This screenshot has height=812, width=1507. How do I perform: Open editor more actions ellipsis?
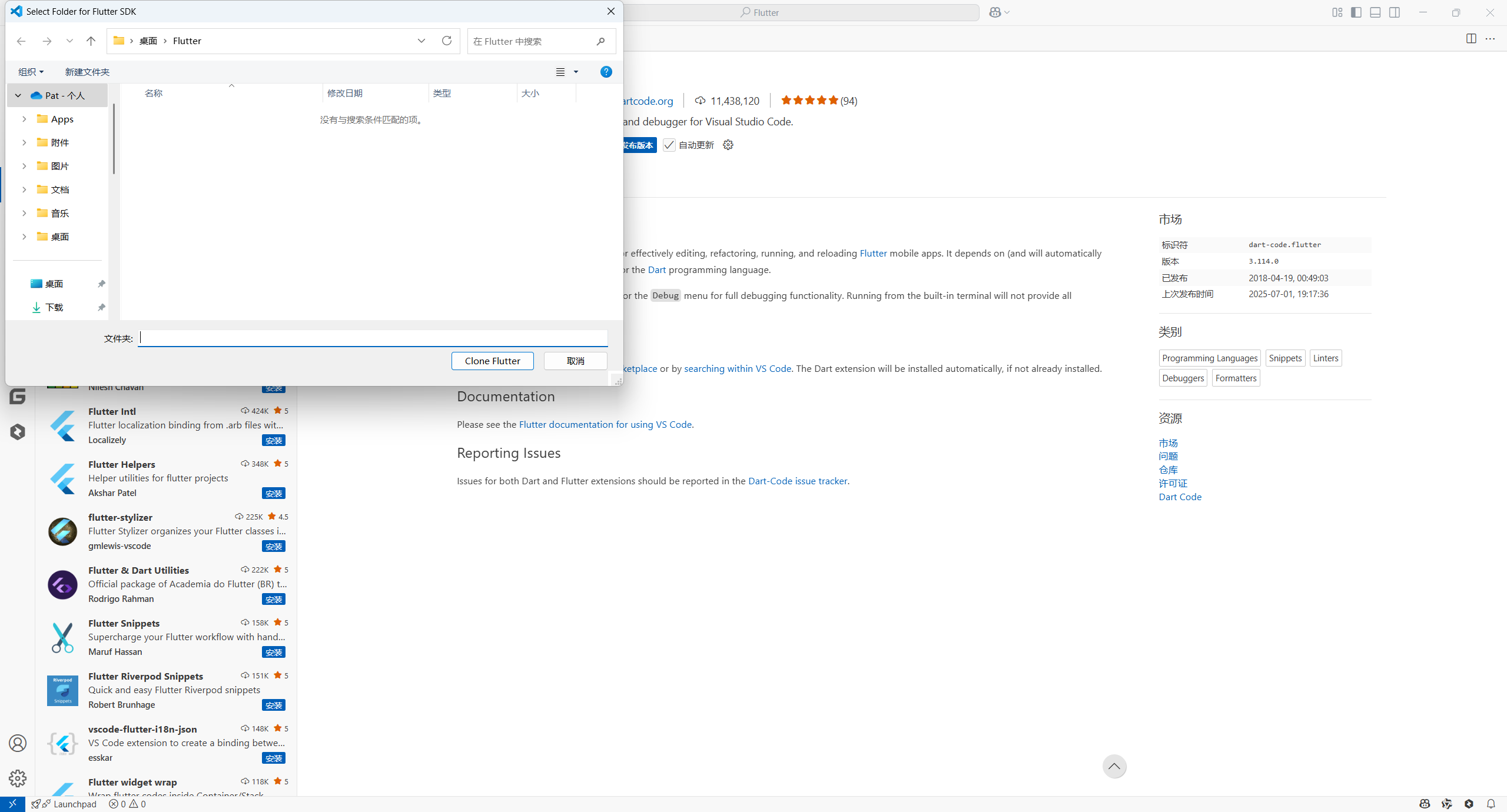(x=1490, y=38)
